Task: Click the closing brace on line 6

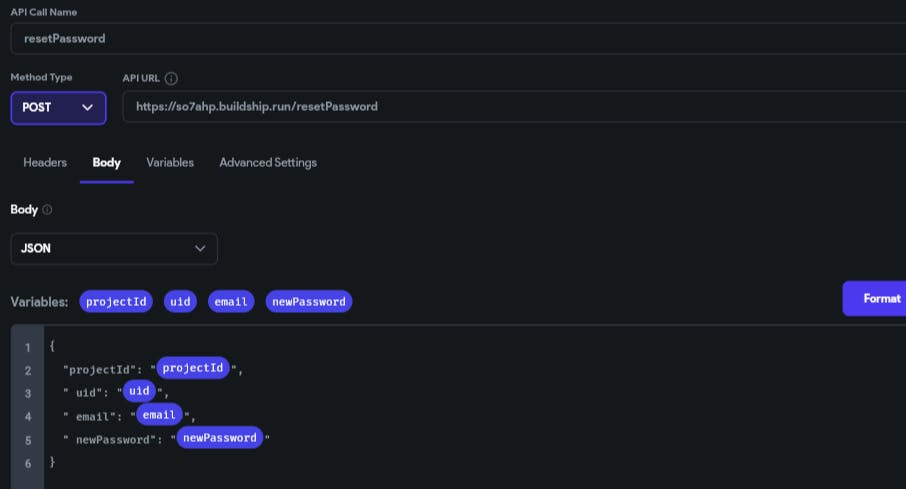Action: pos(52,462)
